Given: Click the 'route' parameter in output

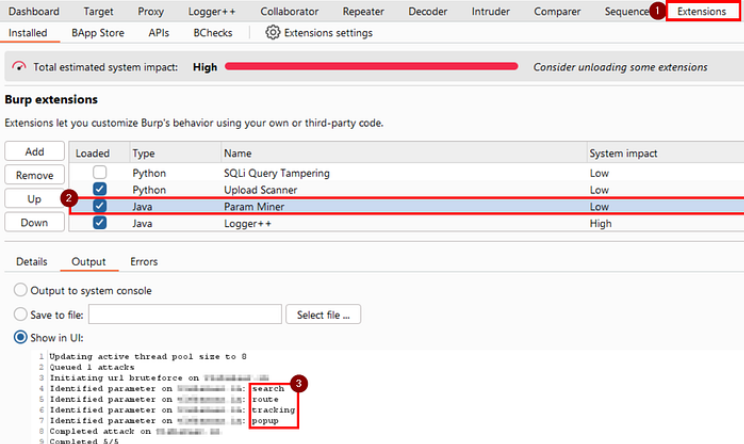Looking at the screenshot, I should (x=265, y=399).
